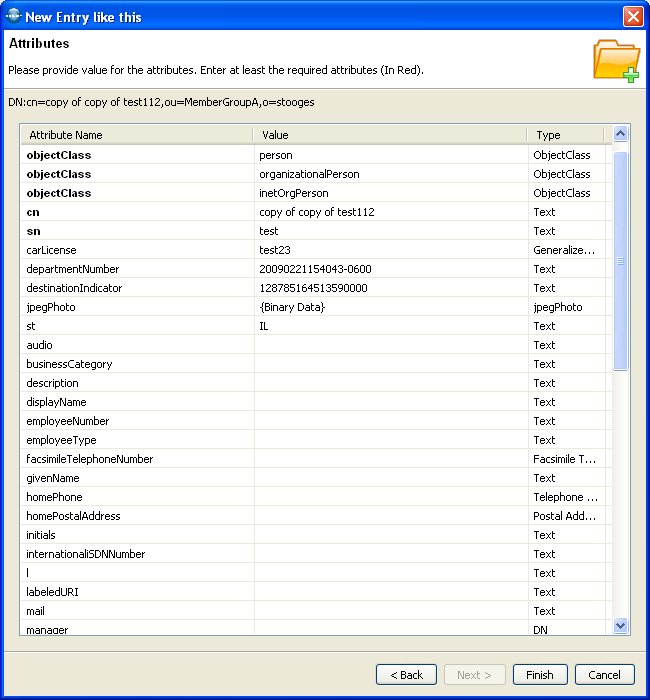Edit the value field for carLicense
The image size is (650, 700).
pyautogui.click(x=390, y=250)
